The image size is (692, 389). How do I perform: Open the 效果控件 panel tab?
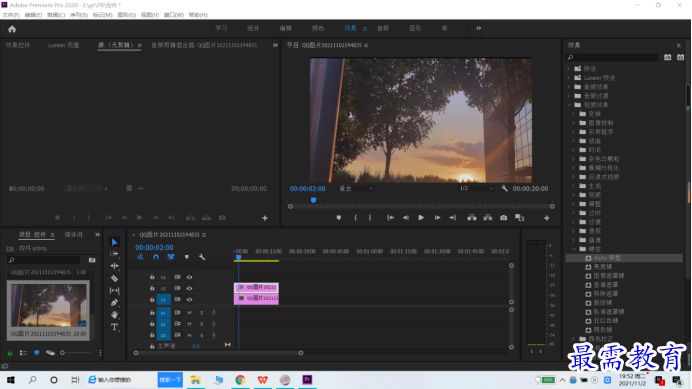pos(18,45)
